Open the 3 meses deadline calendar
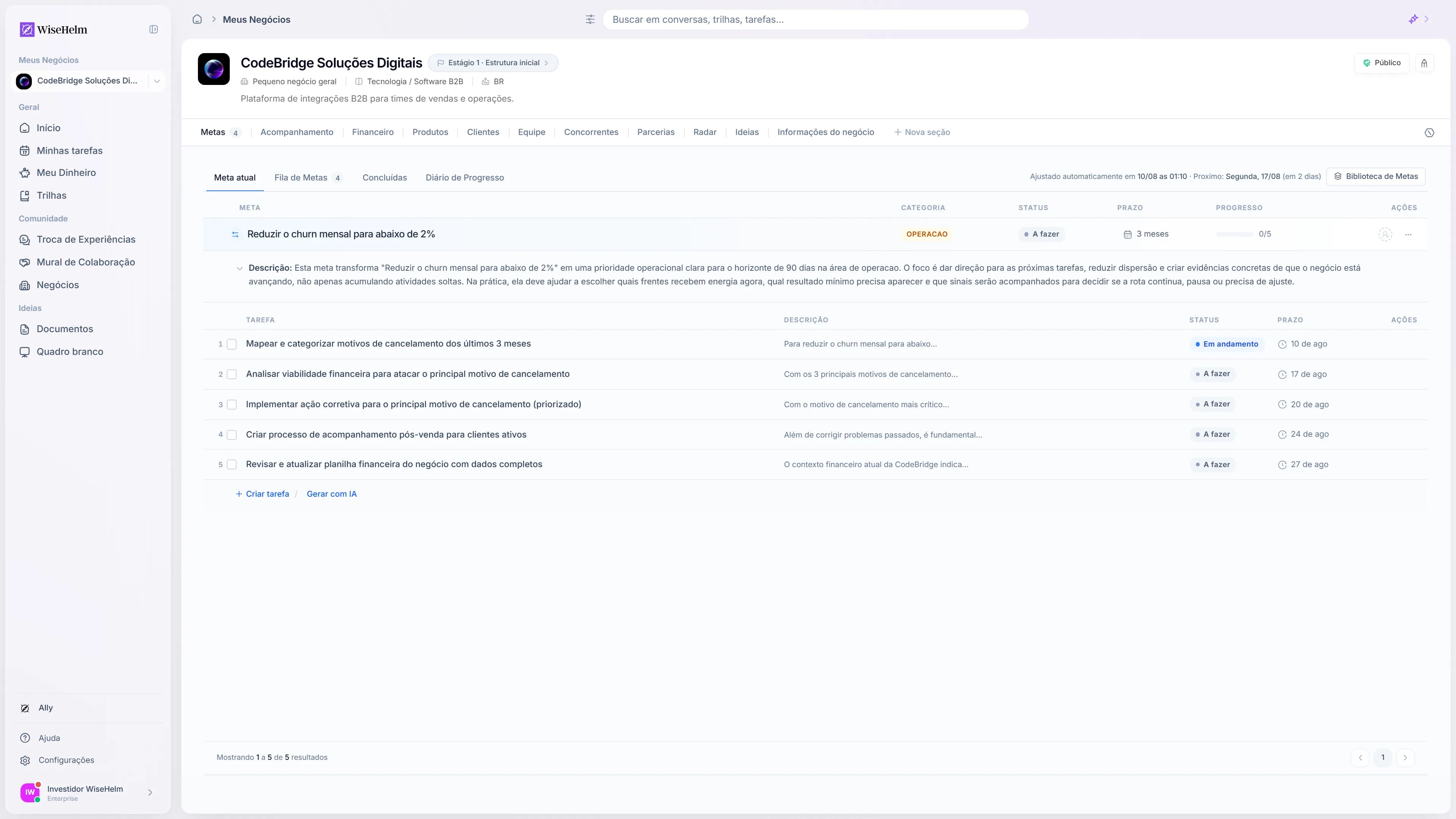 (1146, 234)
